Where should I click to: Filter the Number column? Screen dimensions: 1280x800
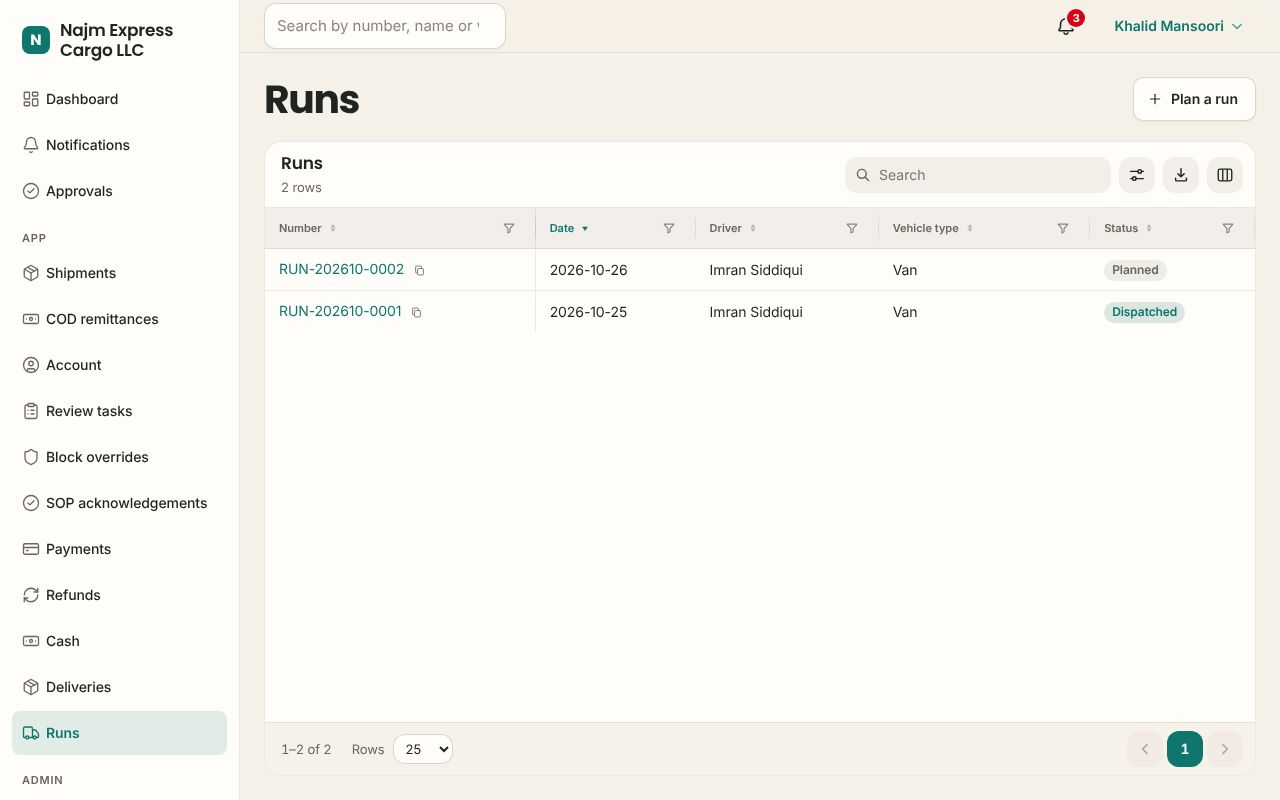tap(509, 228)
